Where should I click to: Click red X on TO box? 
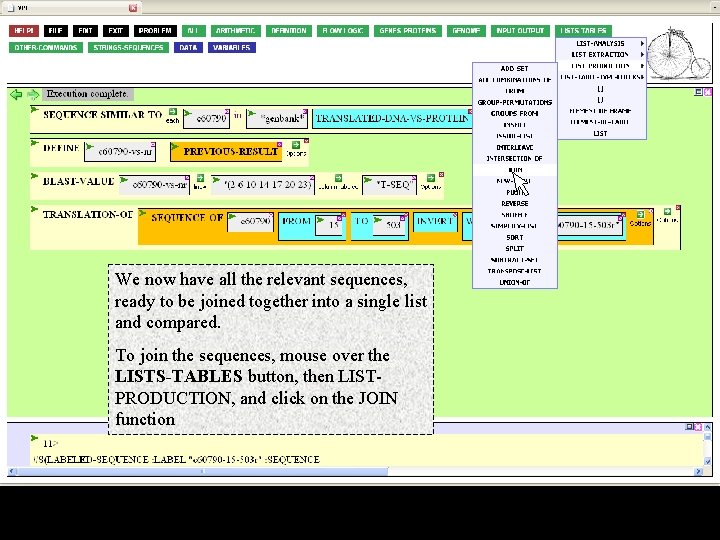coord(406,214)
